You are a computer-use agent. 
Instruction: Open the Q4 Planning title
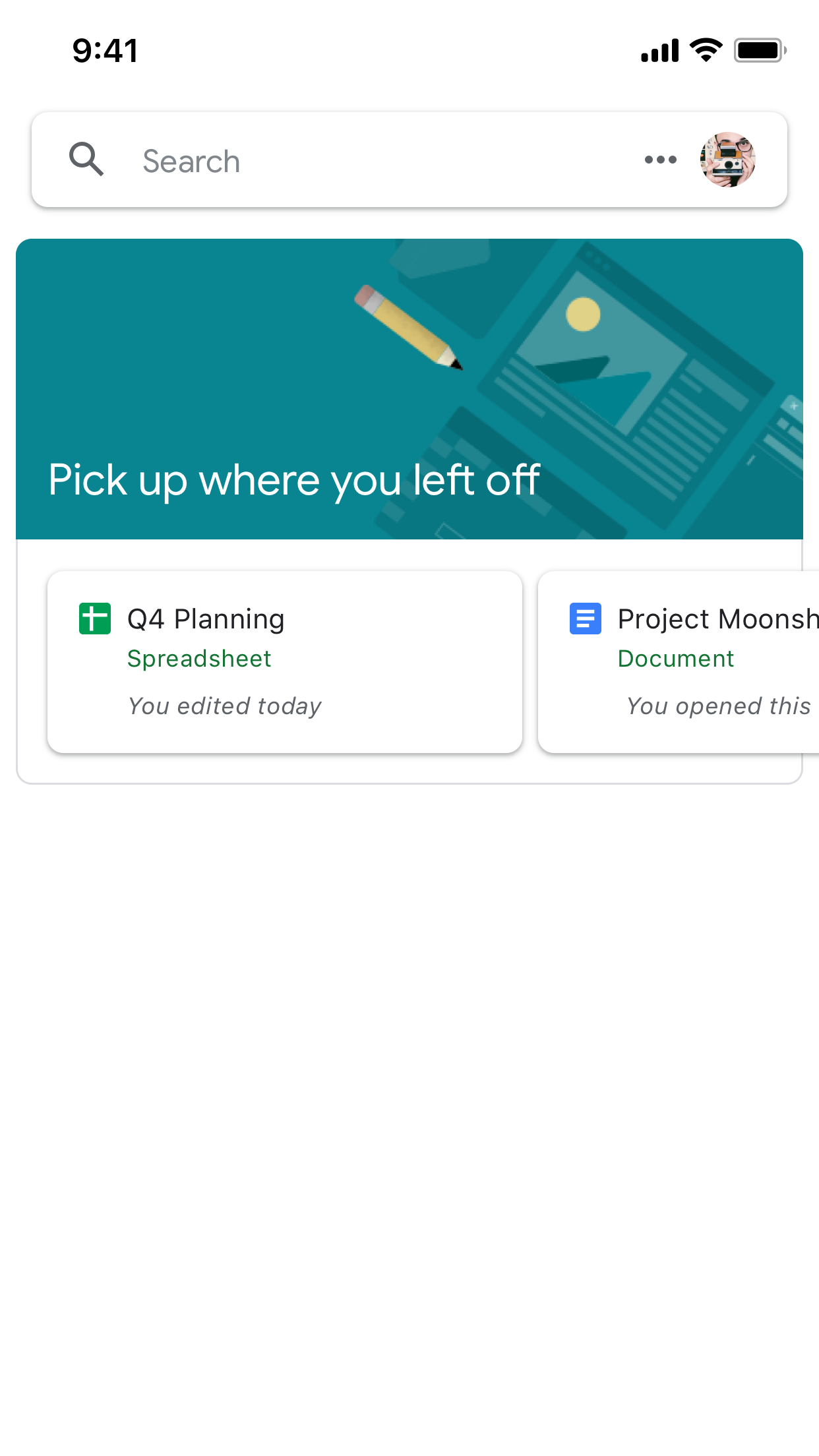[x=206, y=619]
